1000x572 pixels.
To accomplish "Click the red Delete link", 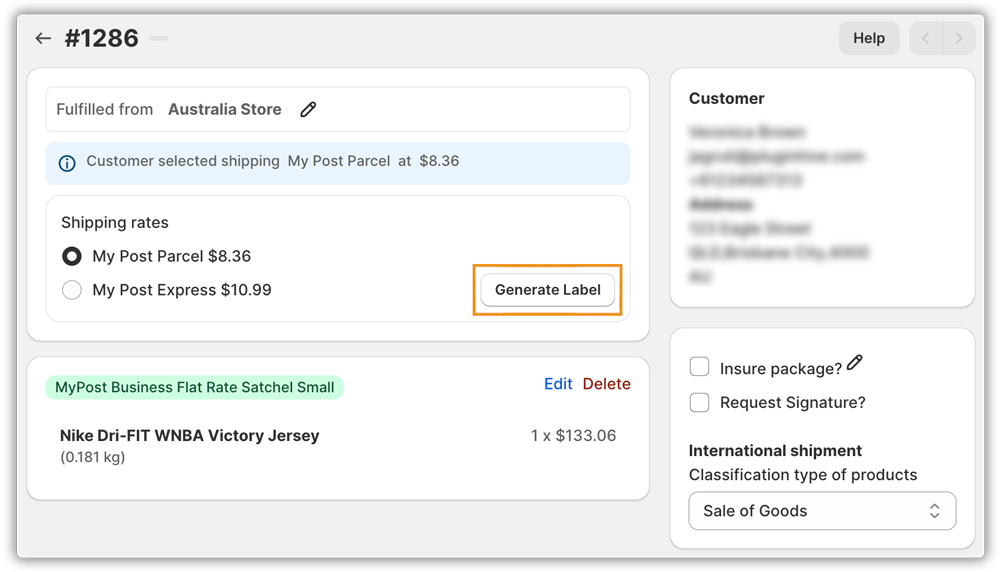I will pyautogui.click(x=606, y=384).
